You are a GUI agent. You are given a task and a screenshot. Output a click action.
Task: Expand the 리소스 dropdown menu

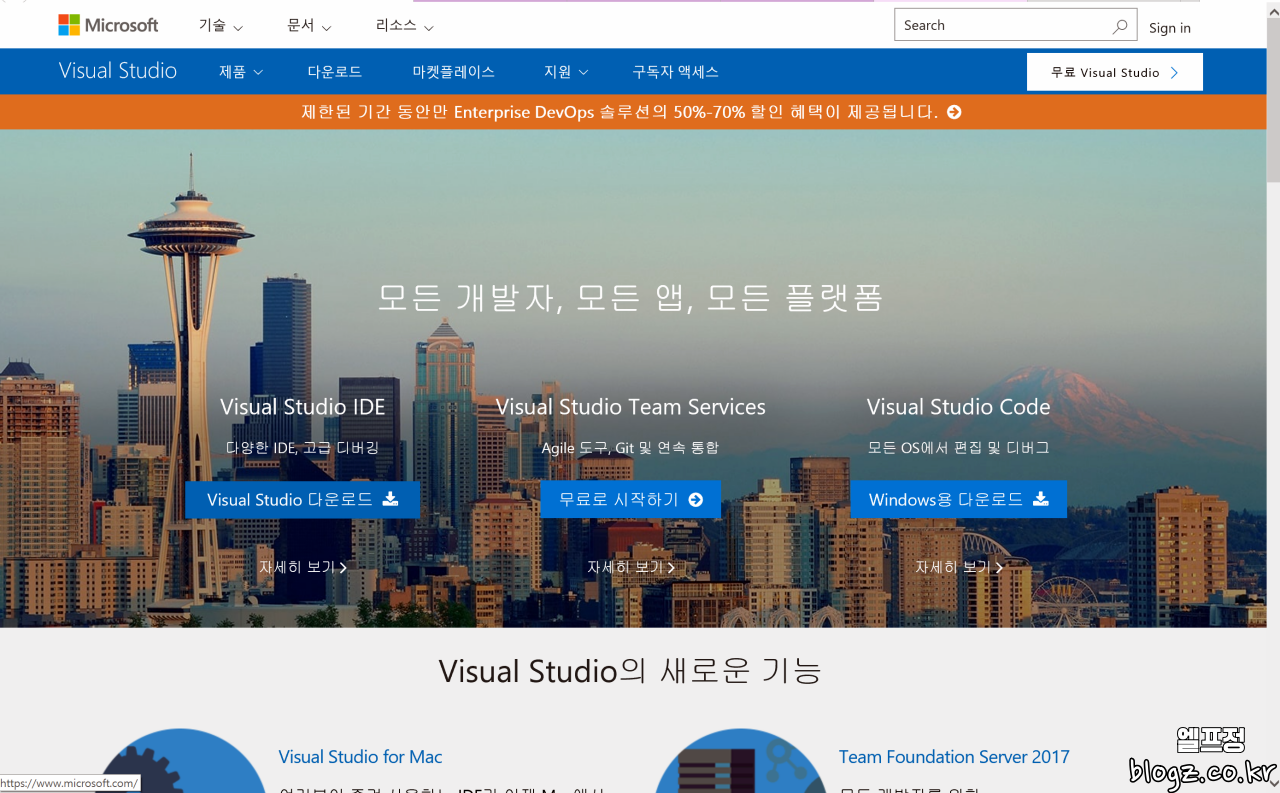coord(404,26)
